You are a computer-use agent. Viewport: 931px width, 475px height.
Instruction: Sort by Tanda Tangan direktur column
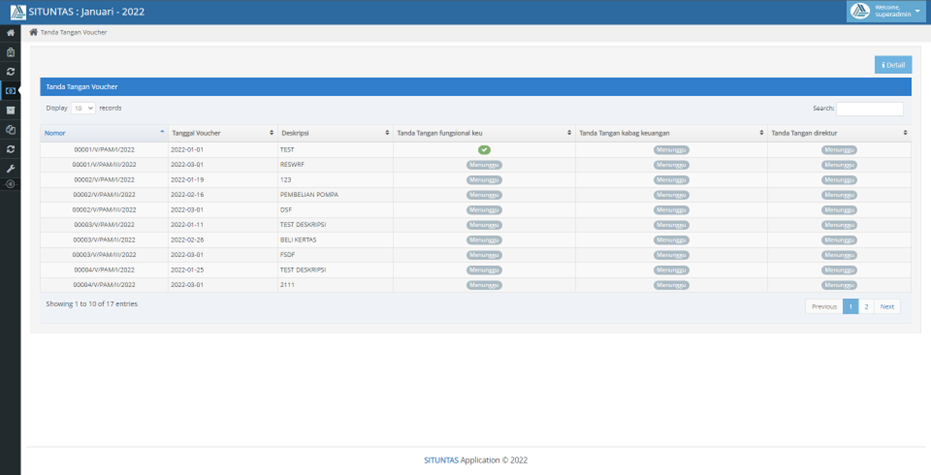(x=839, y=133)
